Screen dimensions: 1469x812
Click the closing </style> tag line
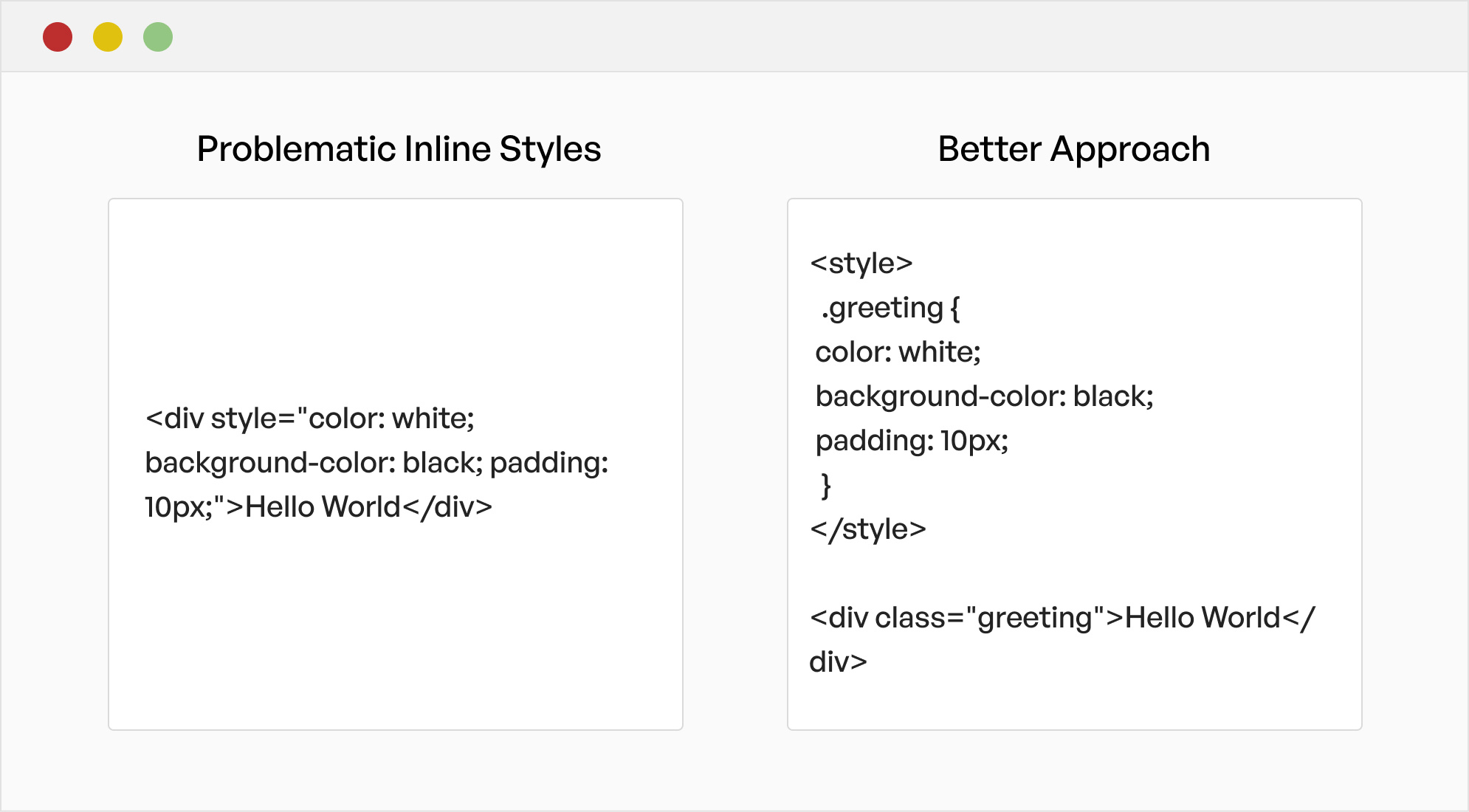tap(868, 529)
